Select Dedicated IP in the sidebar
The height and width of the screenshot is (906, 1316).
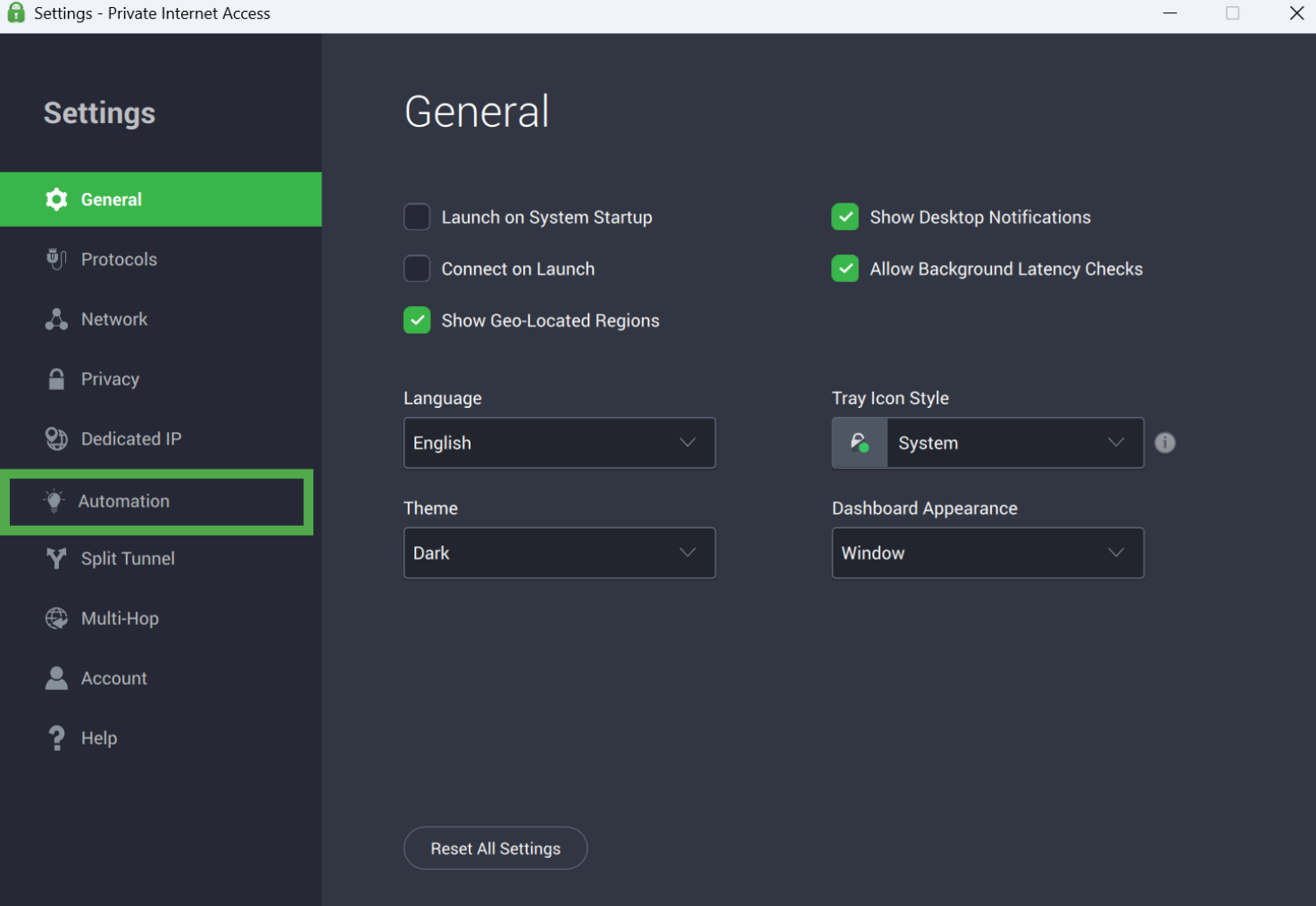(x=161, y=438)
